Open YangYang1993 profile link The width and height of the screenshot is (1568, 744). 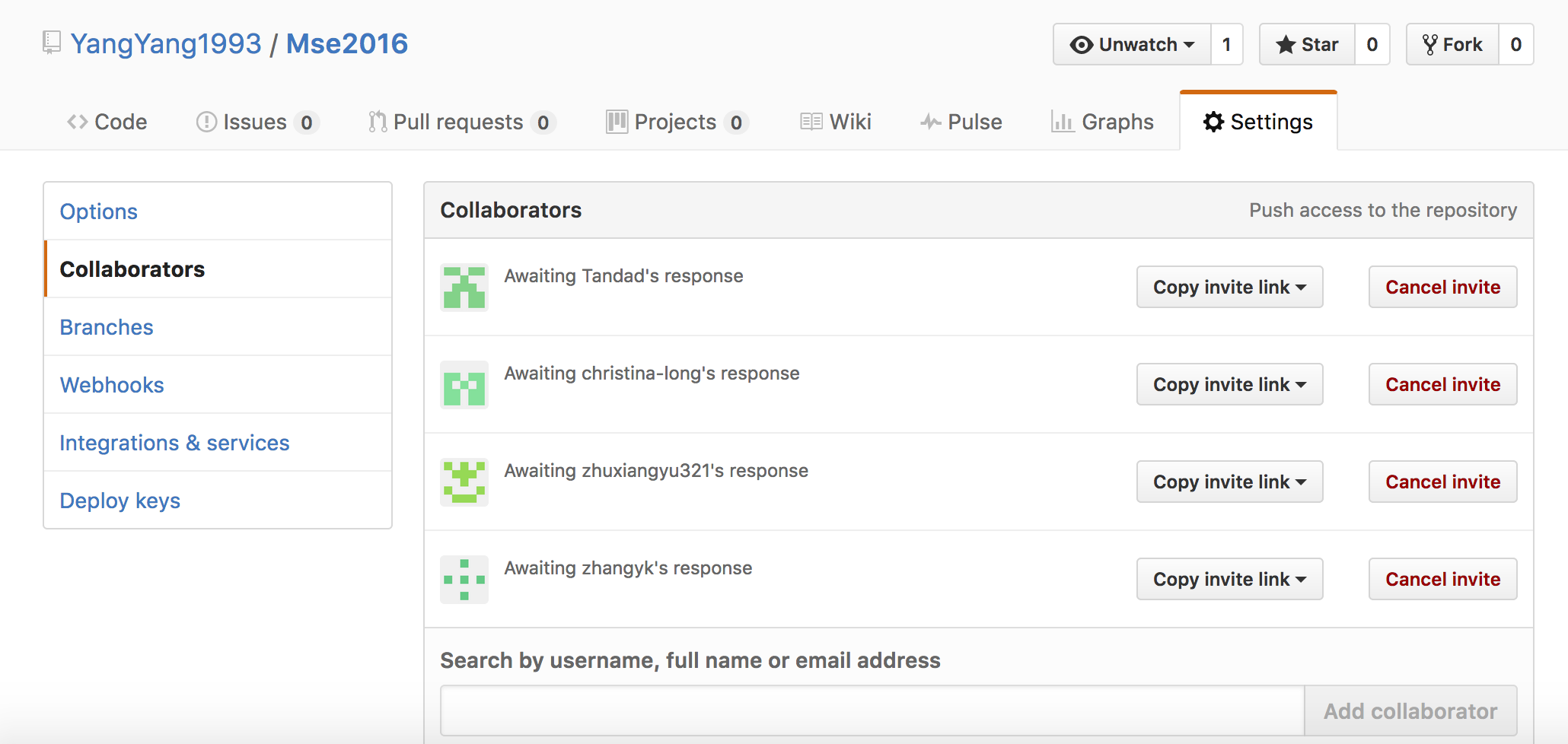click(166, 43)
